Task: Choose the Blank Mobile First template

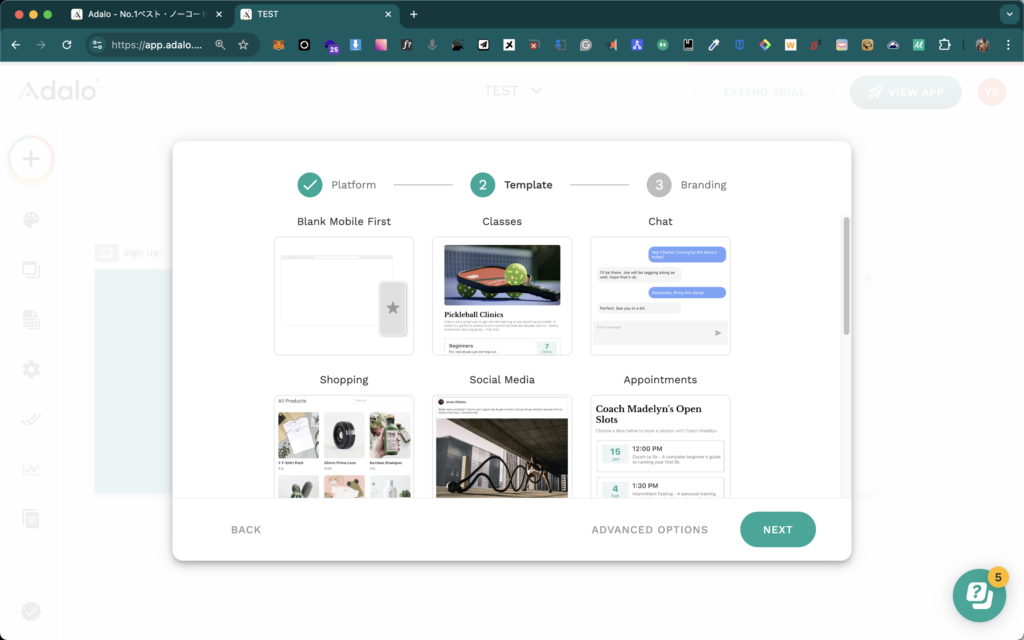Action: (x=344, y=296)
